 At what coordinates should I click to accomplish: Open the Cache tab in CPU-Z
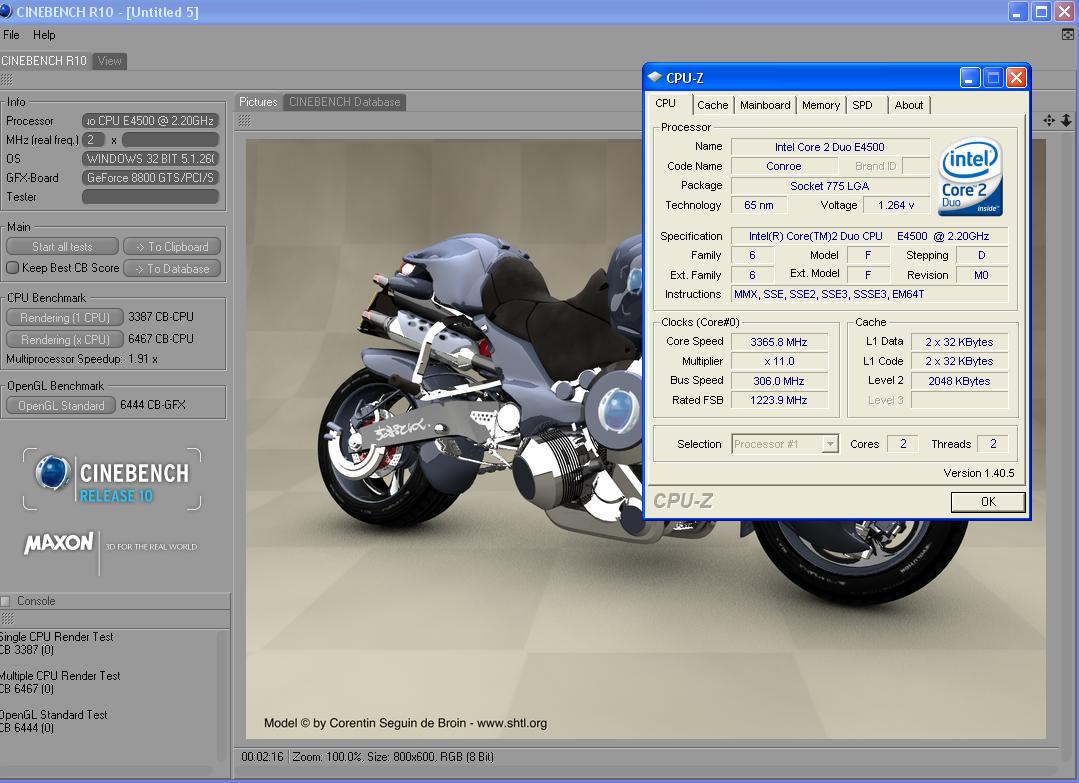coord(712,105)
